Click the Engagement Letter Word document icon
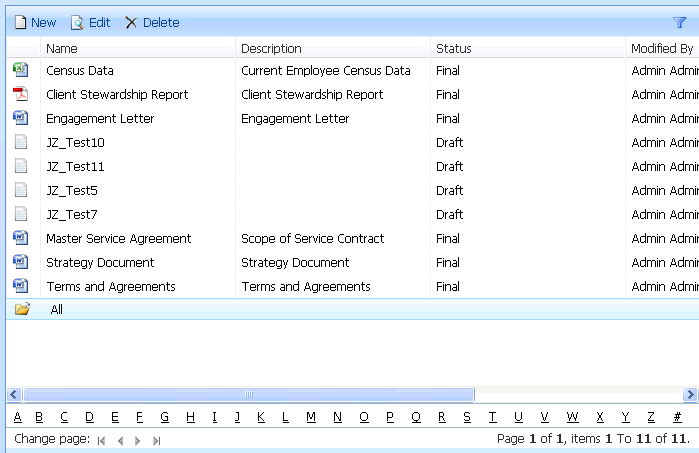Screen dimensions: 699x453 point(21,119)
